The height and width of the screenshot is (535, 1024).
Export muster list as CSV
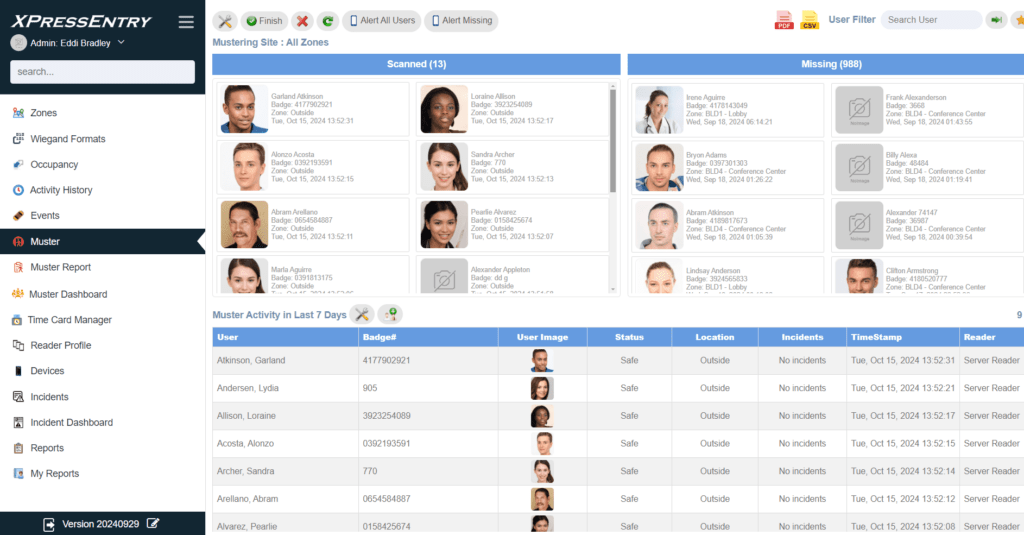click(x=810, y=20)
